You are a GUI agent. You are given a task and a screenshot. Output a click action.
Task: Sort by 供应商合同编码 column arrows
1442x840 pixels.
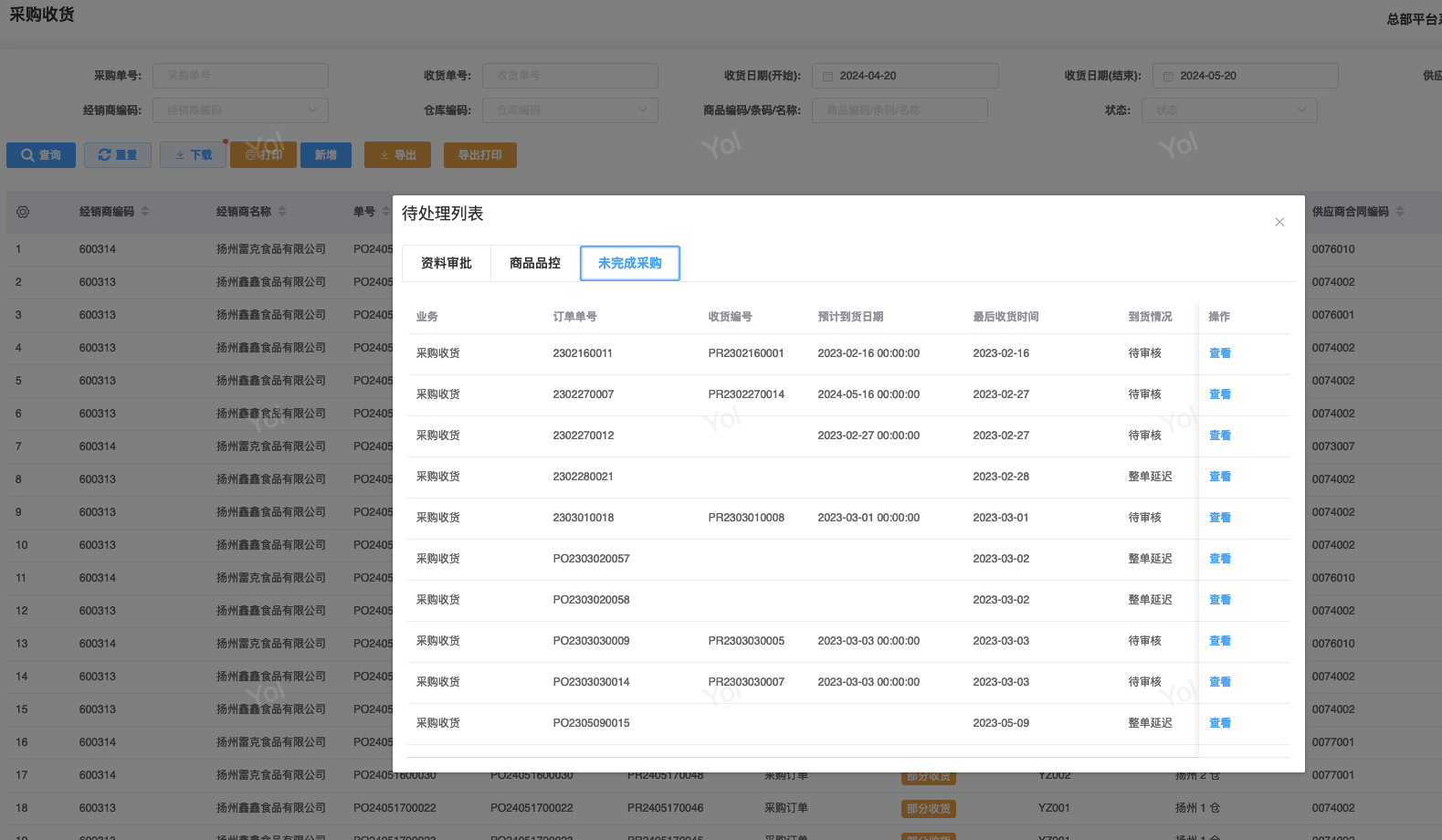pyautogui.click(x=1400, y=212)
